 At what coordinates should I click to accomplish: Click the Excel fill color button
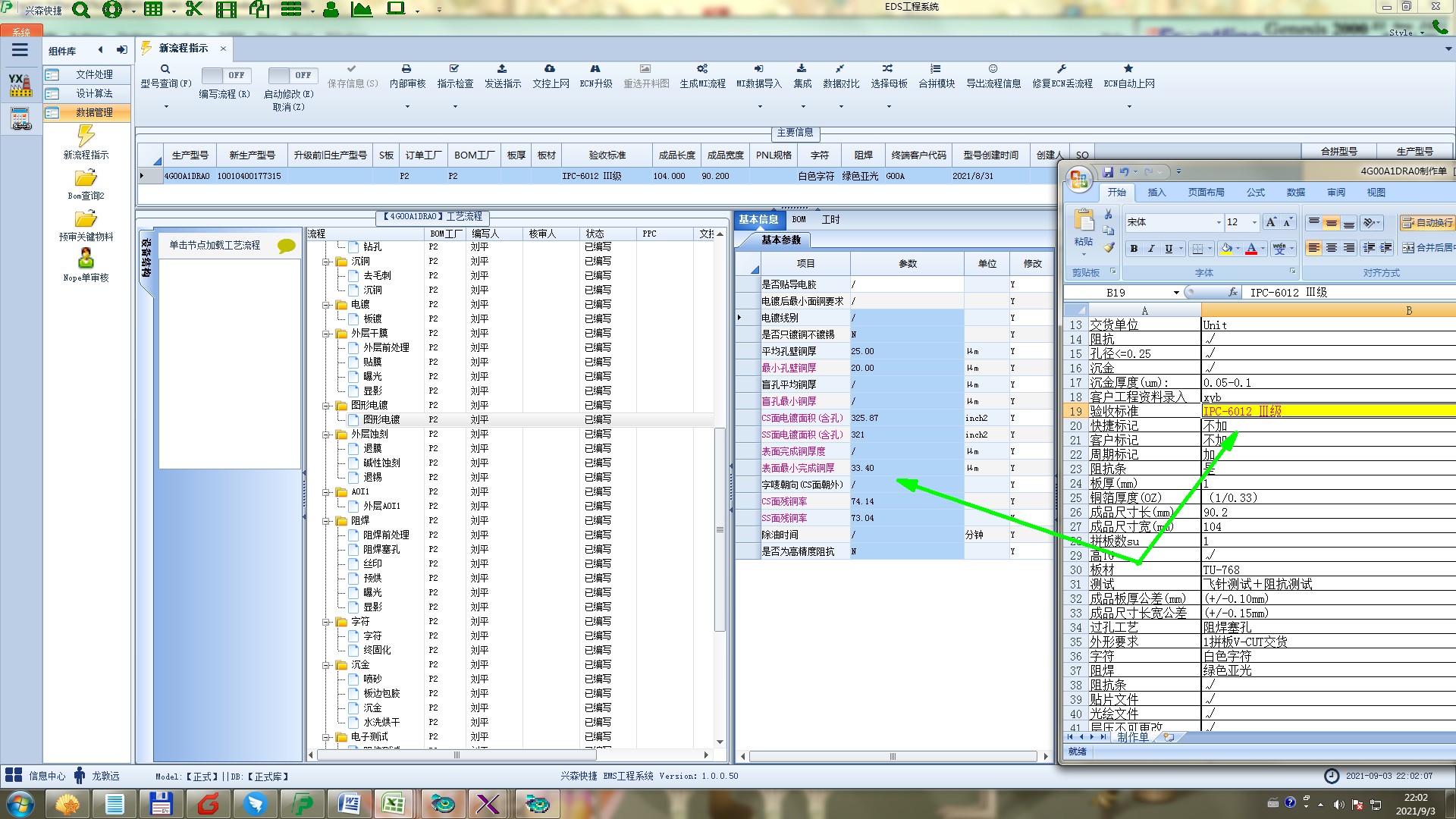tap(1227, 249)
